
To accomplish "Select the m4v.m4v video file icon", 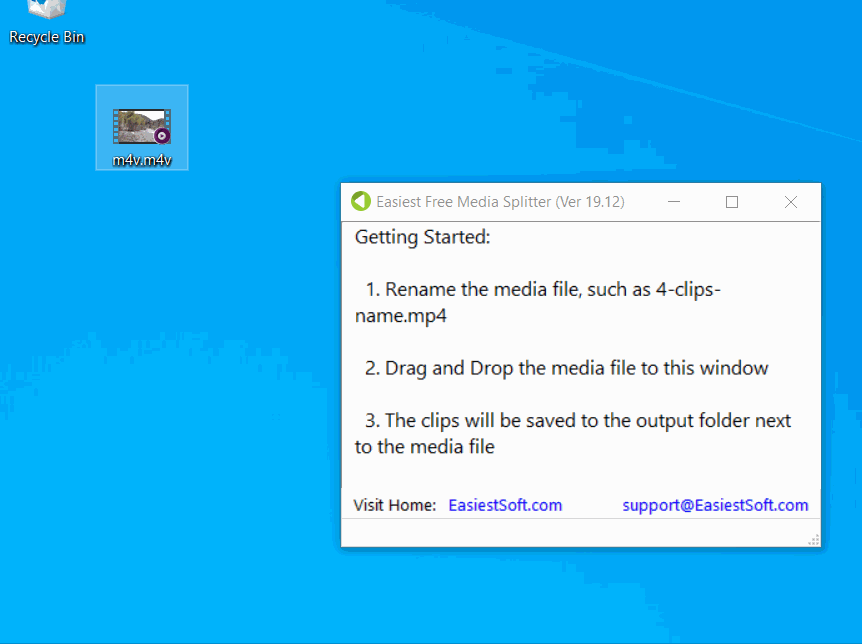I will click(x=142, y=126).
